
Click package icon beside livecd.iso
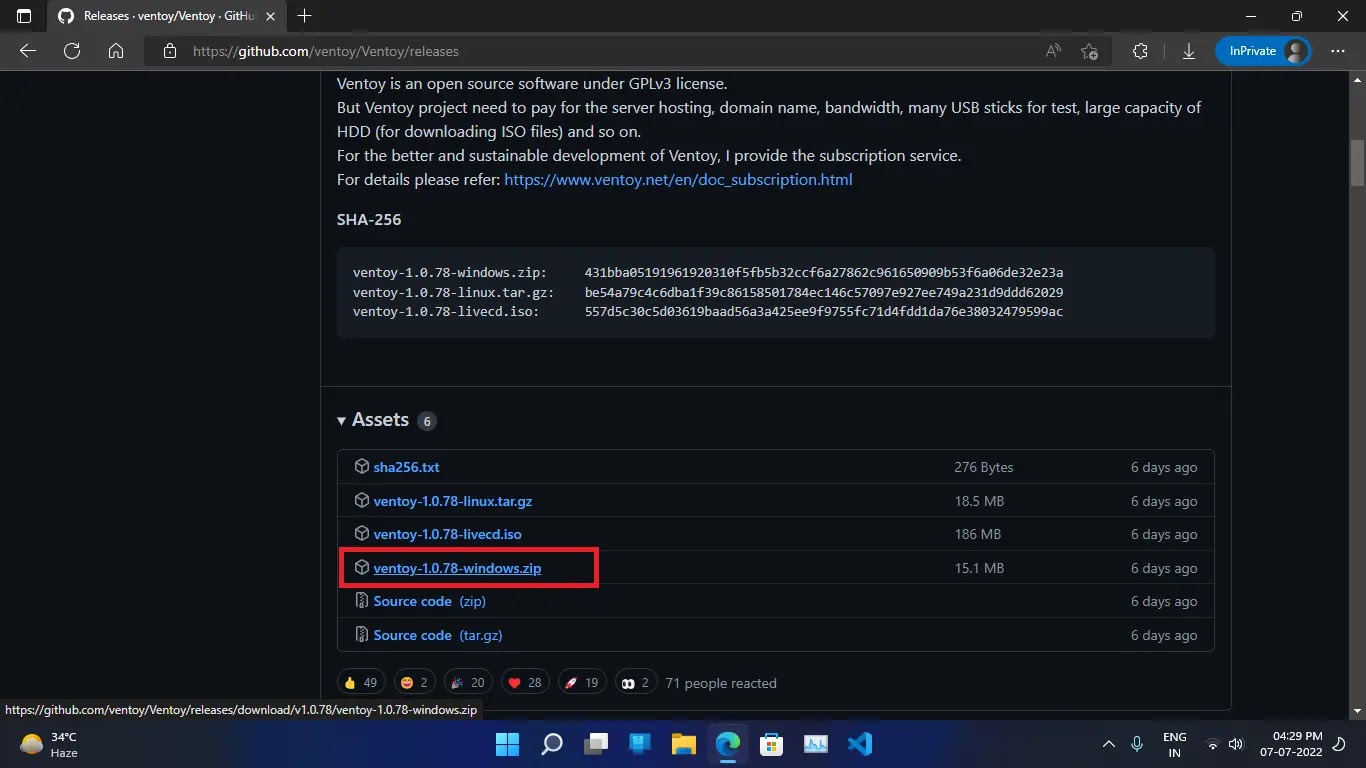[x=362, y=534]
